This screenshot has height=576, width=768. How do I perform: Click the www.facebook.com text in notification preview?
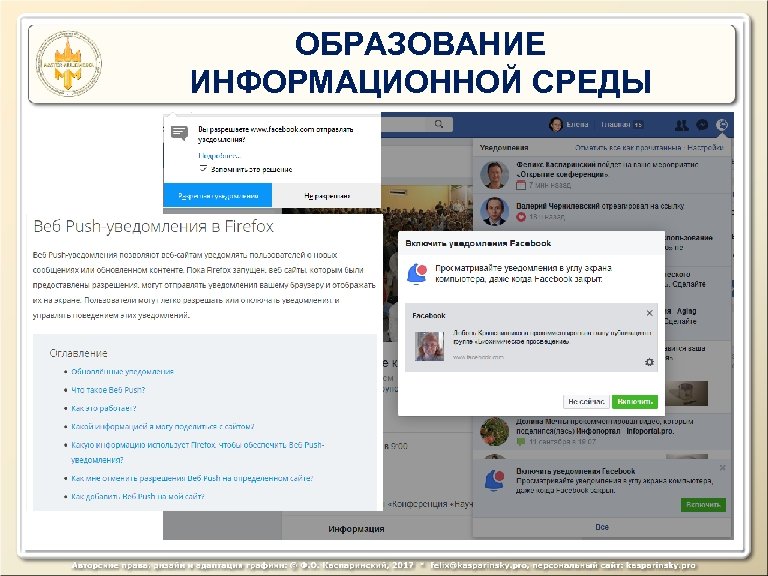pos(478,357)
